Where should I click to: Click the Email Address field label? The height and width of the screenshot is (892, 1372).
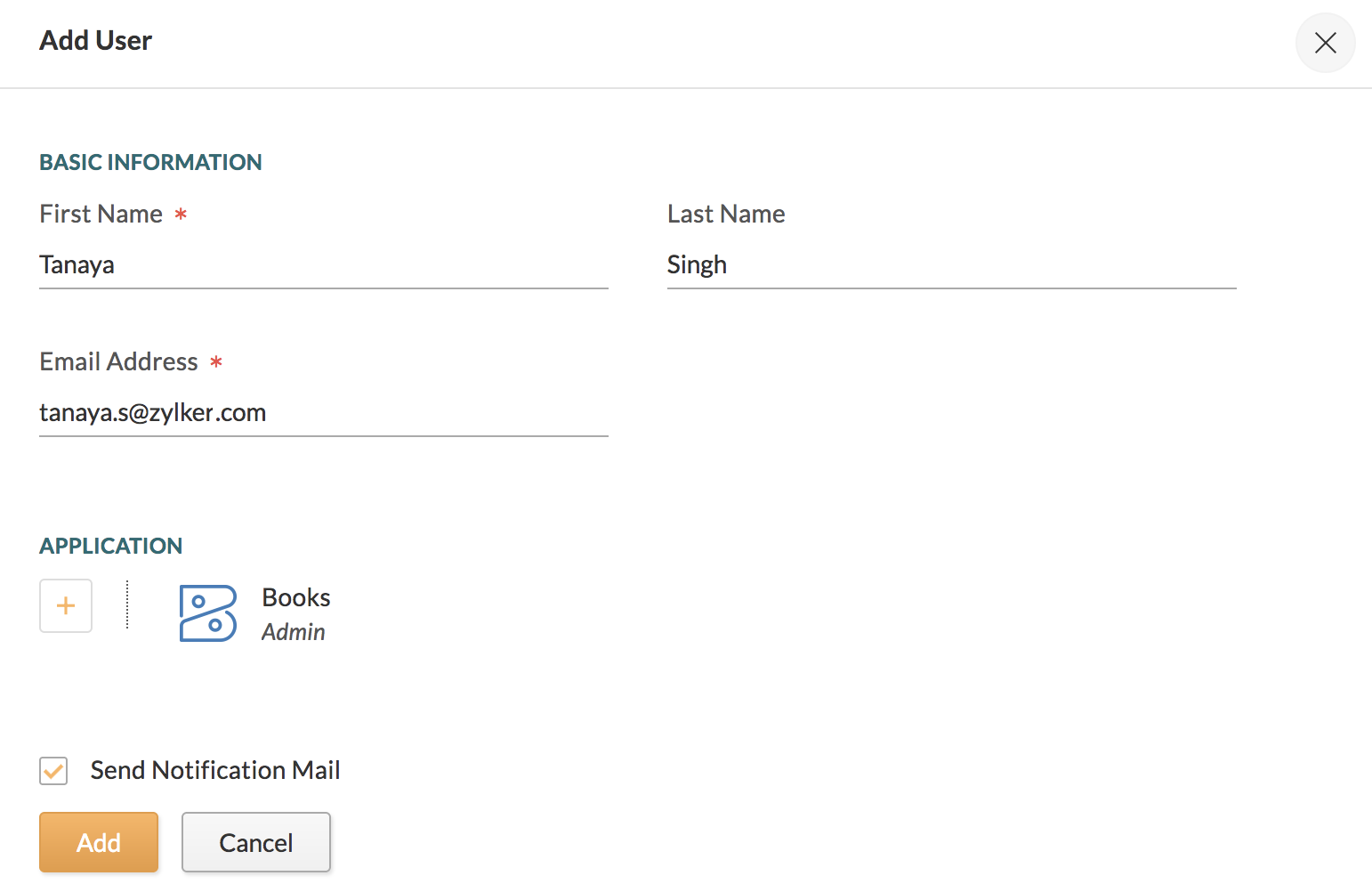click(x=119, y=361)
